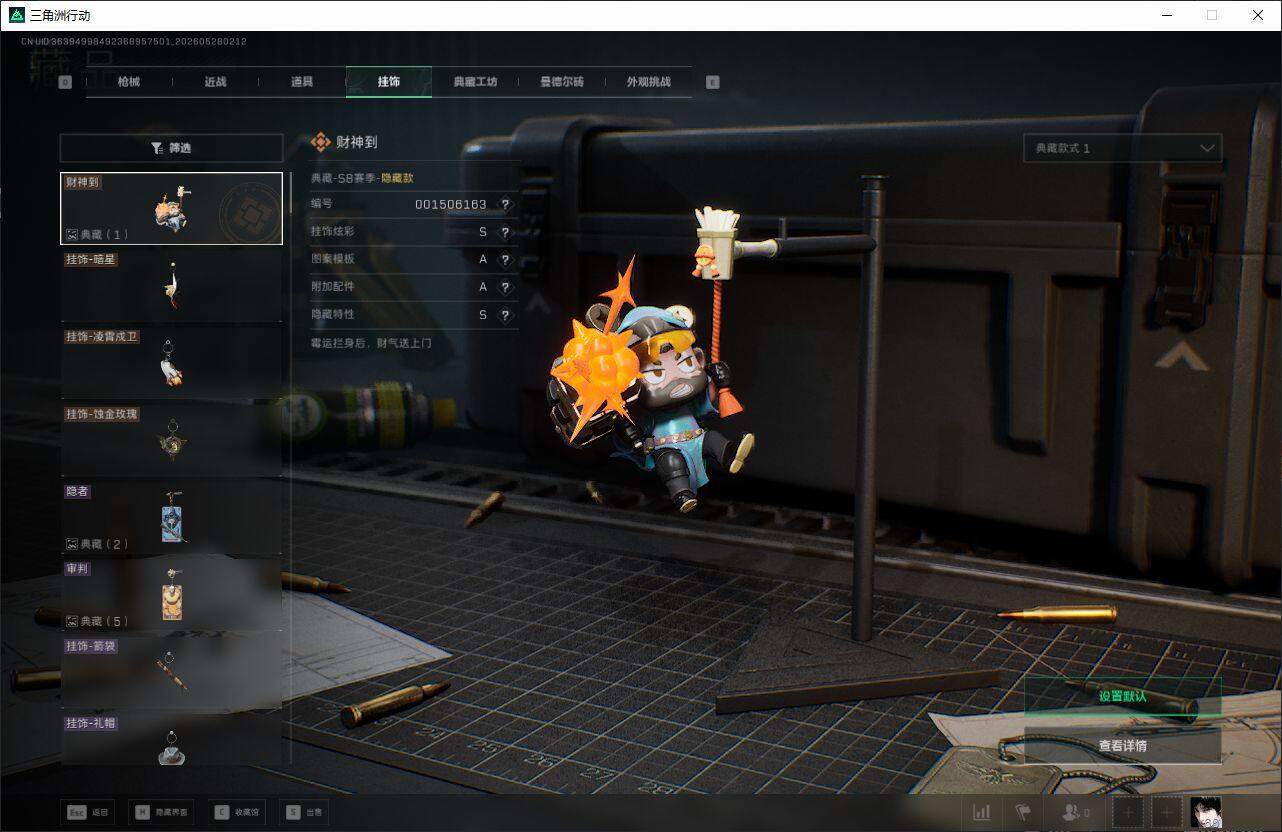Click the serial number 001506163
Viewport: 1282px width, 832px height.
[x=451, y=204]
